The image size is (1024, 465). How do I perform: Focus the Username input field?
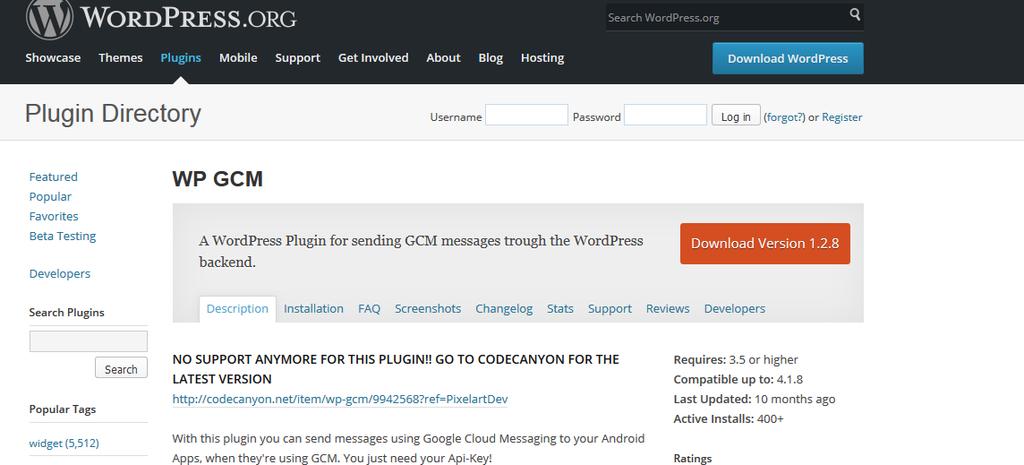(526, 115)
